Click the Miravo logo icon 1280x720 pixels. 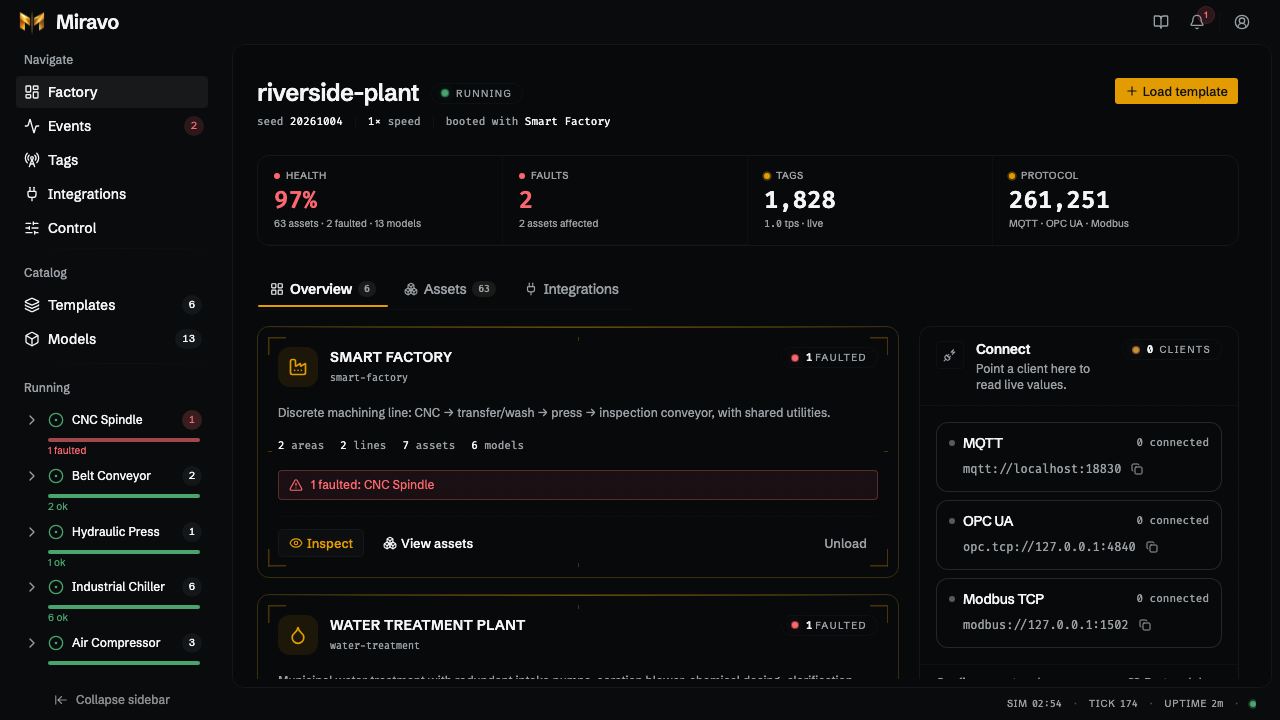point(32,21)
